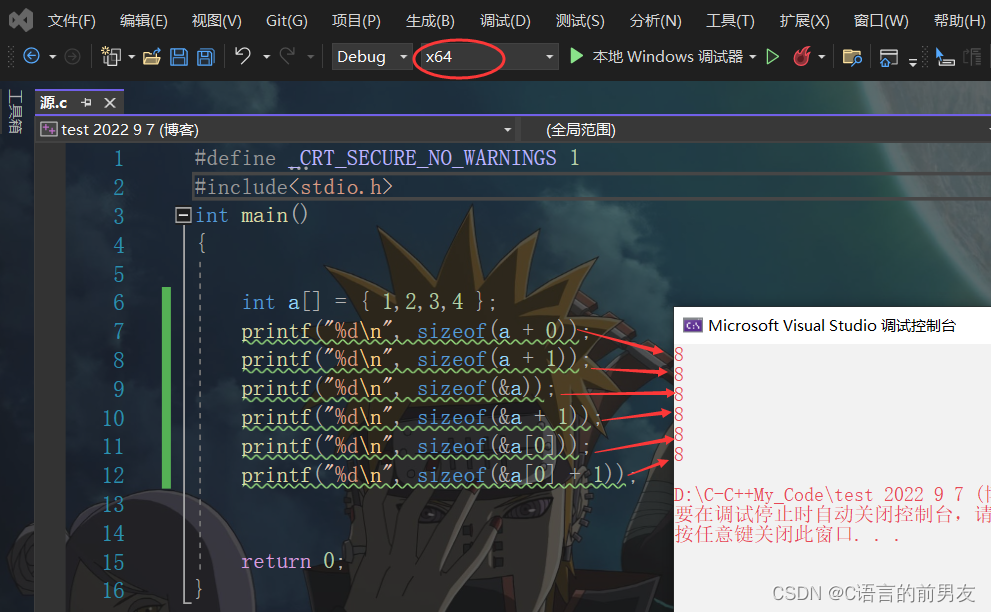This screenshot has width=991, height=612.
Task: Open the 文件(F) menu
Action: [71, 21]
